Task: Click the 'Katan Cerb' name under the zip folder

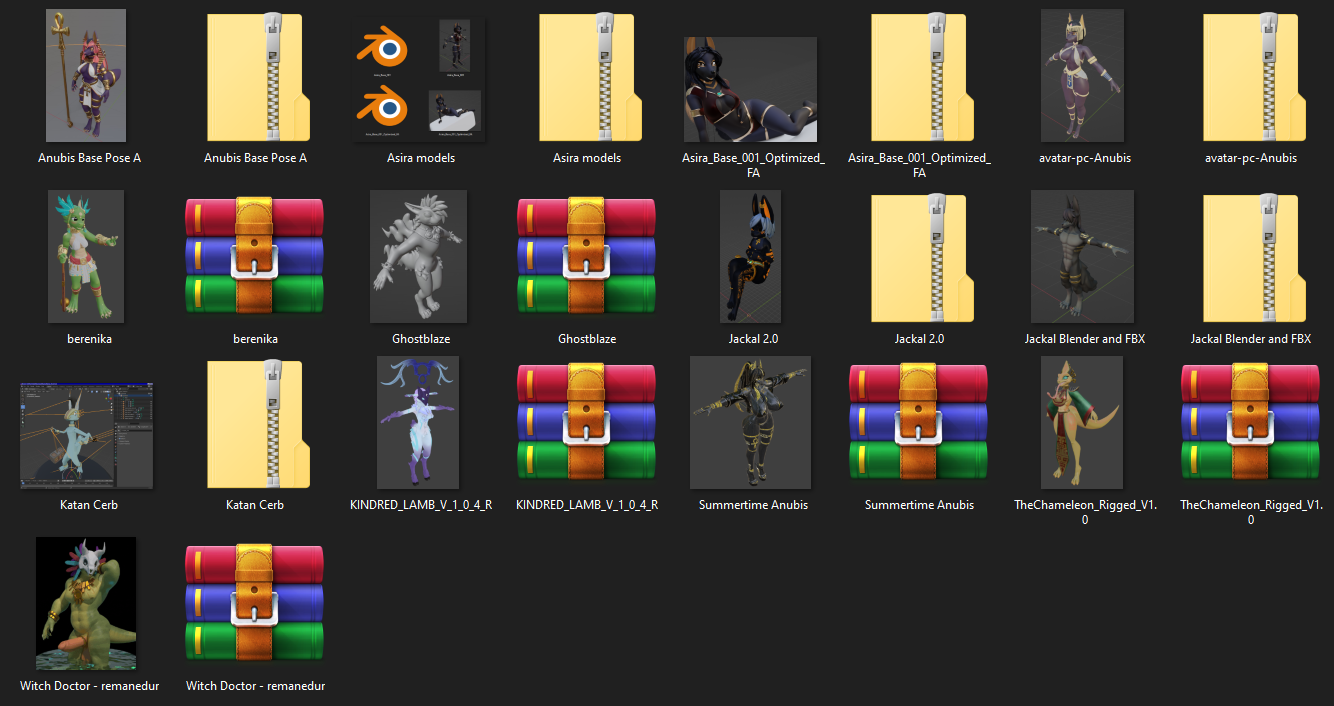Action: tap(255, 505)
